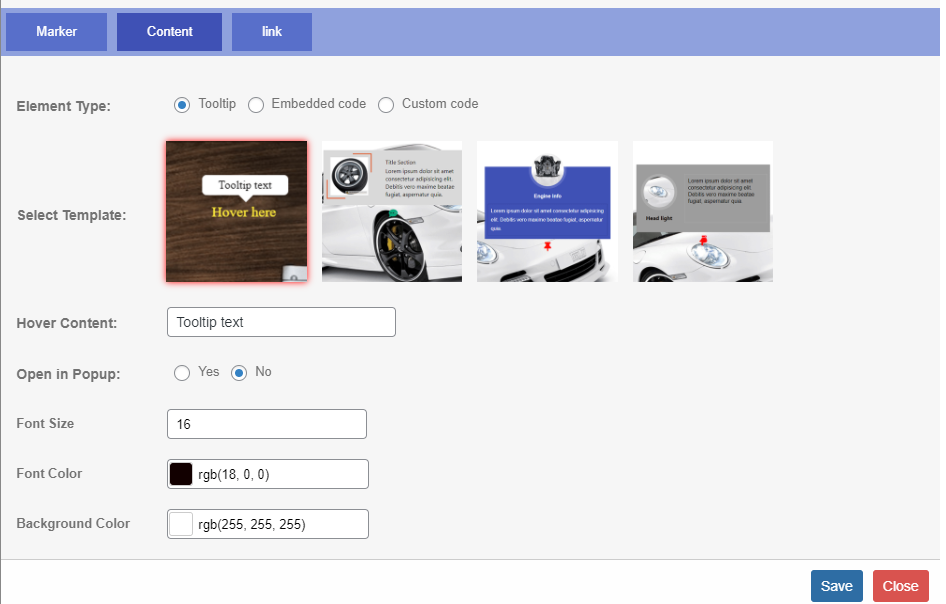The height and width of the screenshot is (604, 946).
Task: Pick the gray Head light template
Action: [703, 211]
